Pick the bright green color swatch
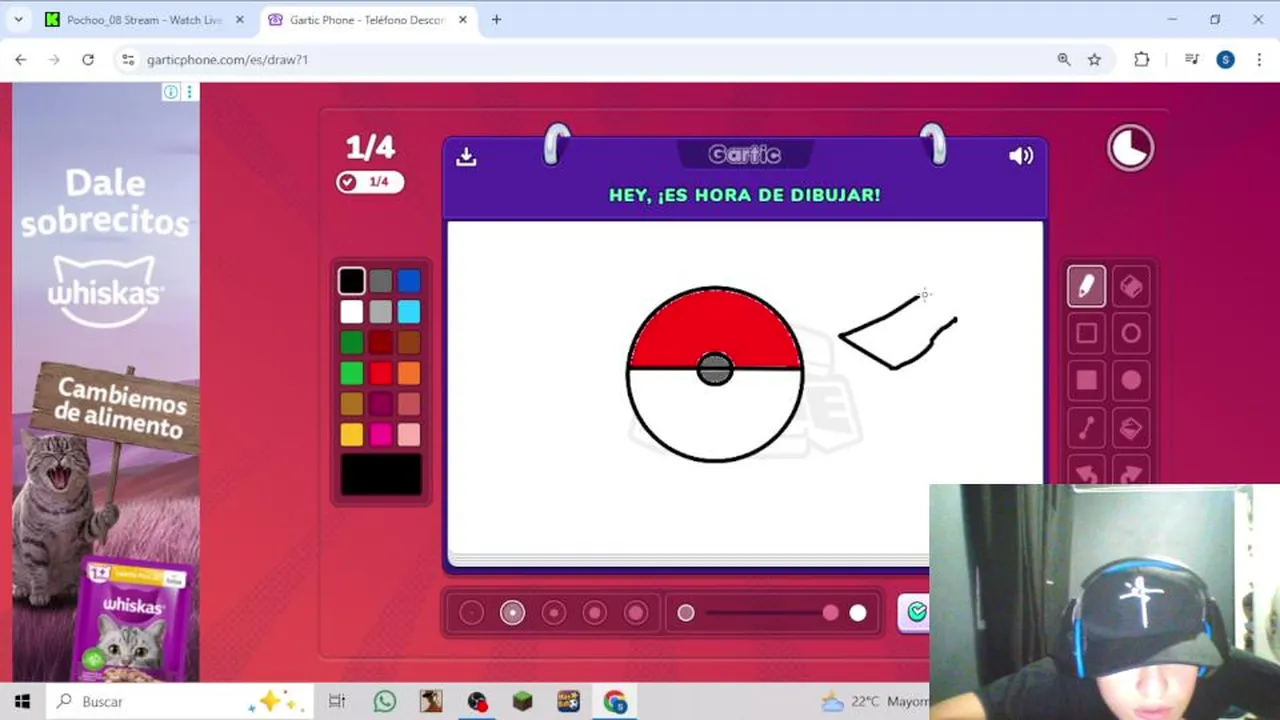 351,373
